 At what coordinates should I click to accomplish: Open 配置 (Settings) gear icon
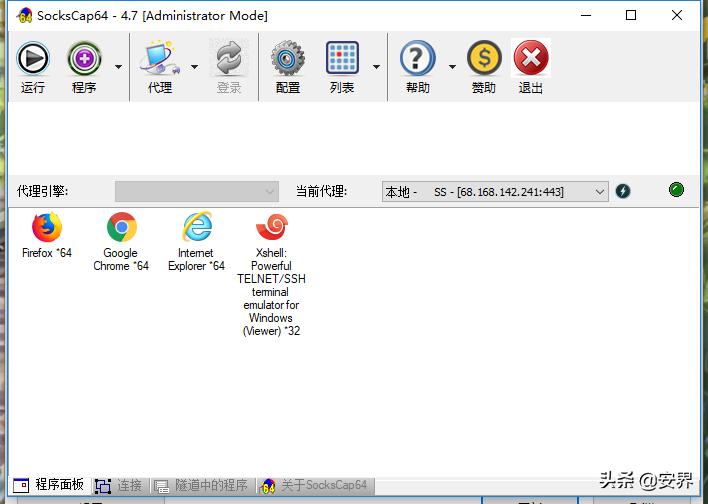click(x=288, y=58)
